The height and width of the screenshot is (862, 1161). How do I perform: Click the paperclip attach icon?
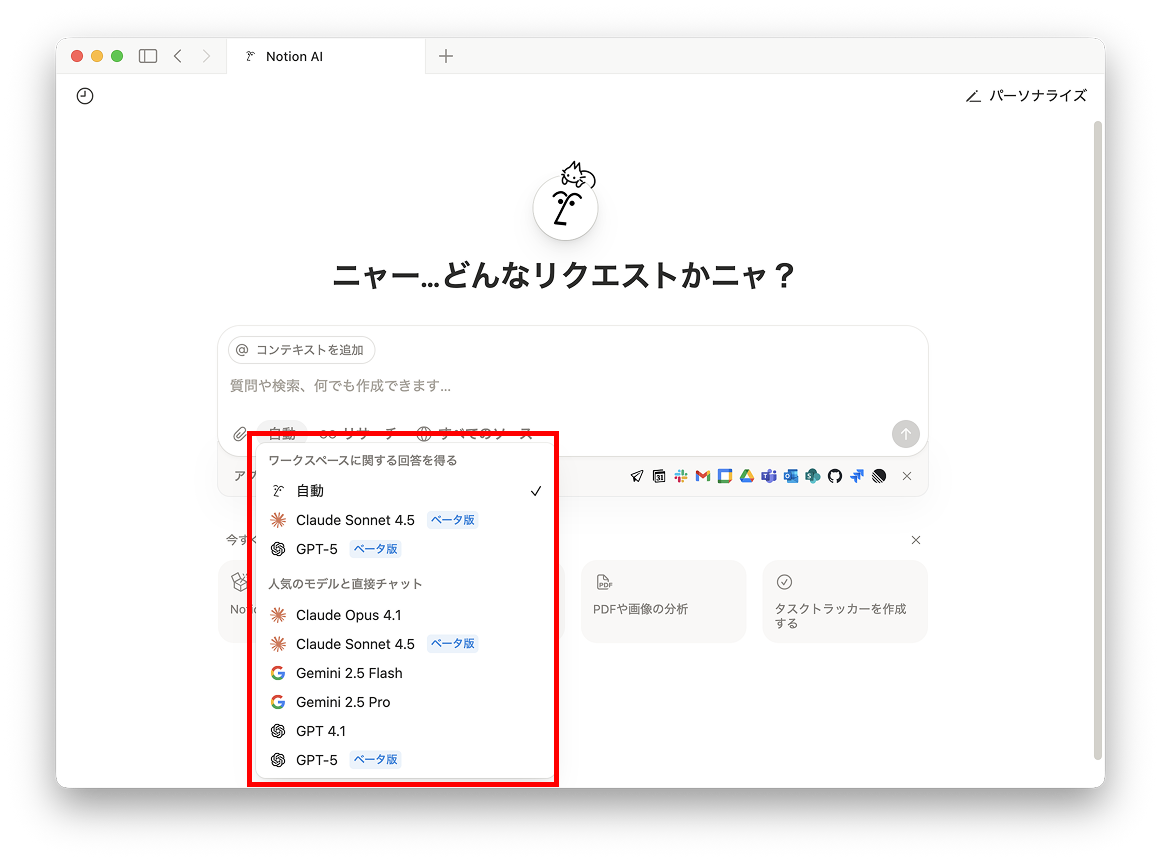[240, 434]
